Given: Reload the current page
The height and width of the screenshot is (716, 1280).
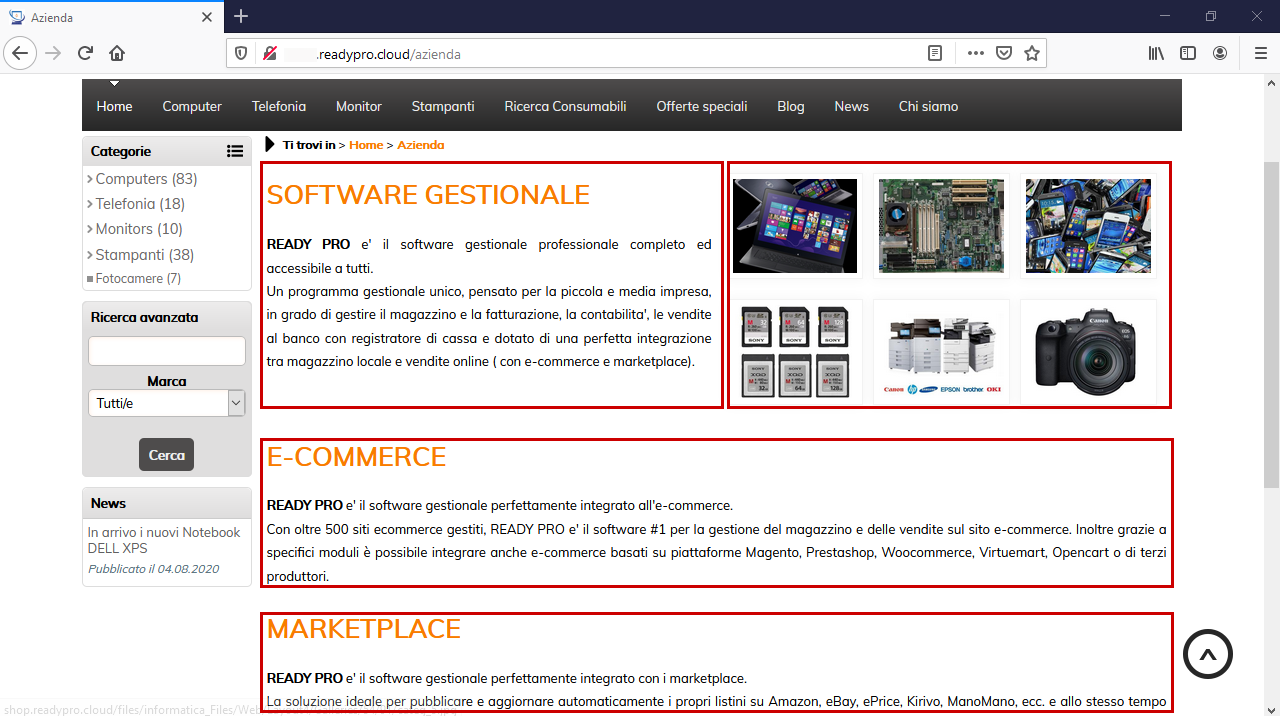Looking at the screenshot, I should click(85, 53).
